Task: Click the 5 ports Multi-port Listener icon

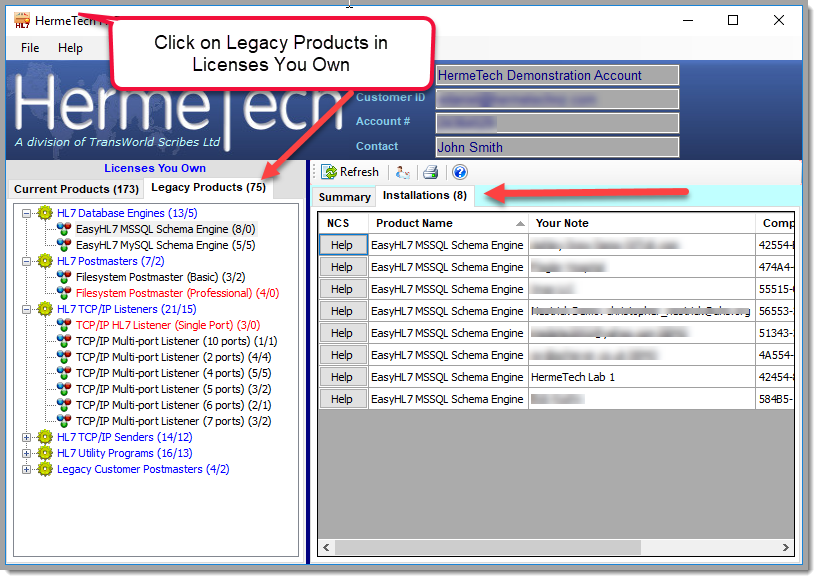Action: click(x=64, y=389)
